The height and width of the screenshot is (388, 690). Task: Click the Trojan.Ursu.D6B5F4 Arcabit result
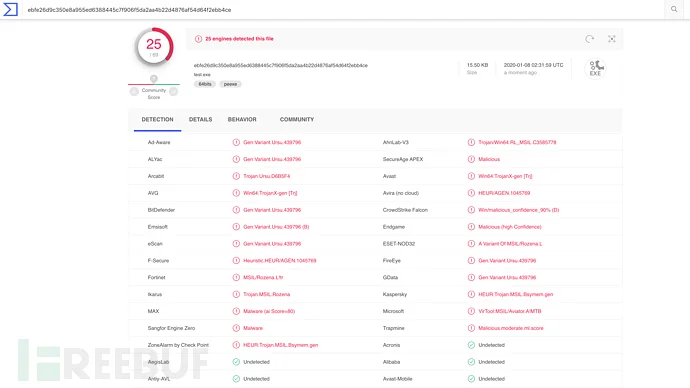267,176
